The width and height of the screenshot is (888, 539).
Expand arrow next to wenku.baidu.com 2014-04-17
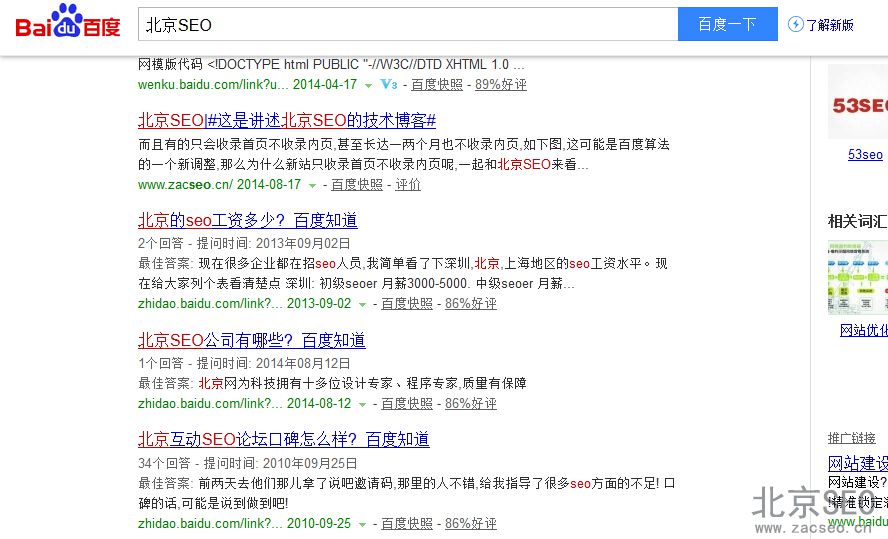tap(368, 86)
